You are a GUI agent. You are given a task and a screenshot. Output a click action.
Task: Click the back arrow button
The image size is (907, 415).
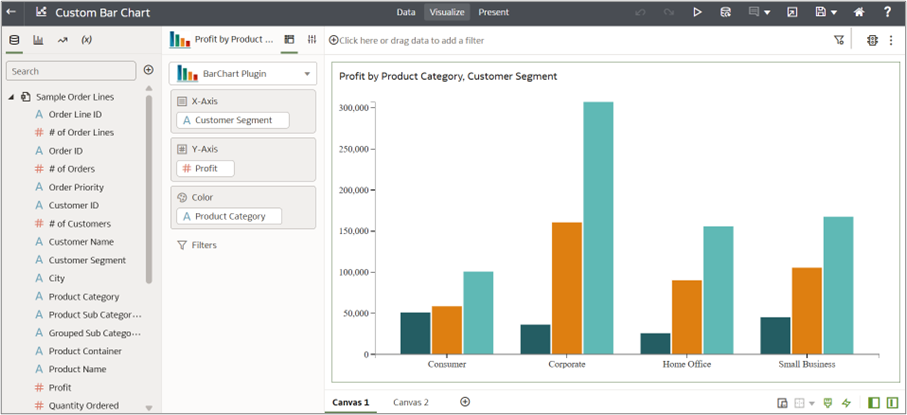(x=12, y=12)
